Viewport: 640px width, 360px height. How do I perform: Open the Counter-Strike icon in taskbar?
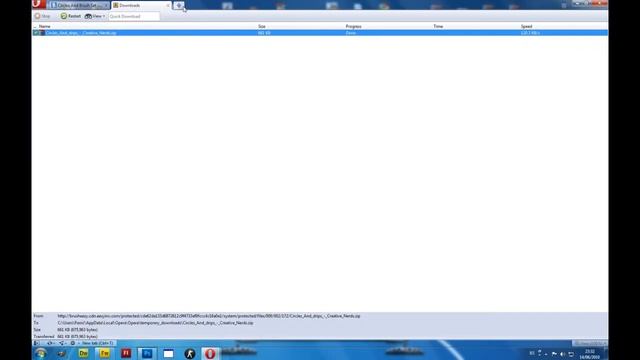(x=189, y=353)
